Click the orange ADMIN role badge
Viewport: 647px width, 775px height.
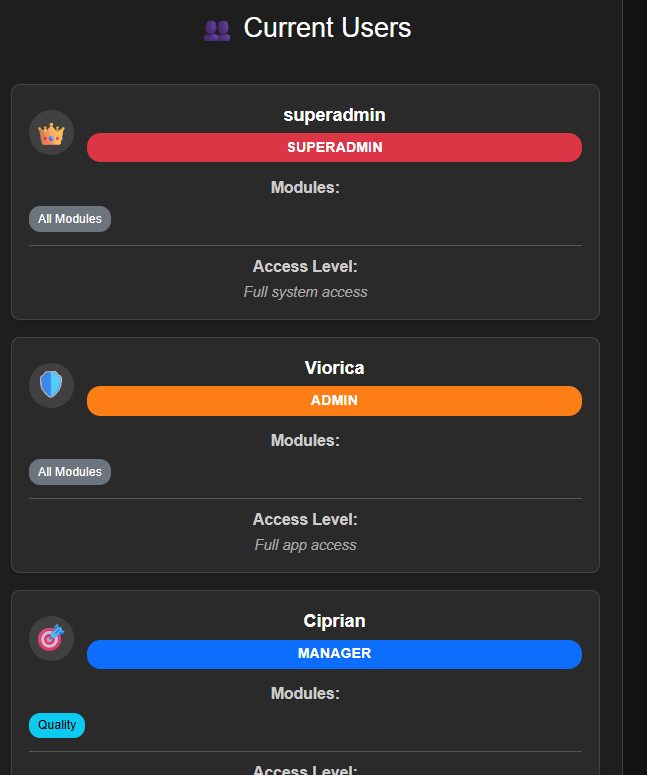[334, 401]
